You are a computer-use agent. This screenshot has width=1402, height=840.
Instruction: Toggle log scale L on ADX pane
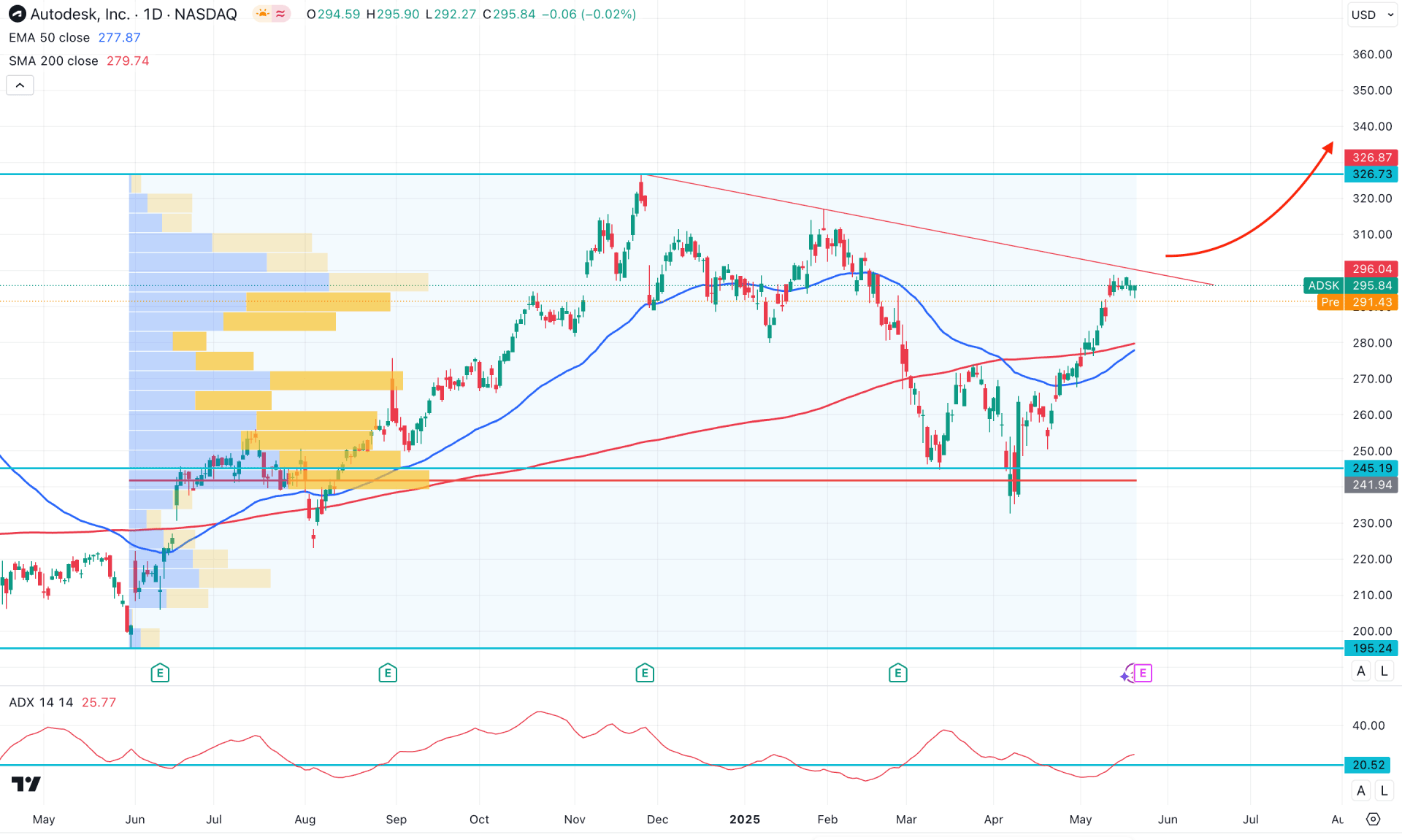coord(1384,790)
